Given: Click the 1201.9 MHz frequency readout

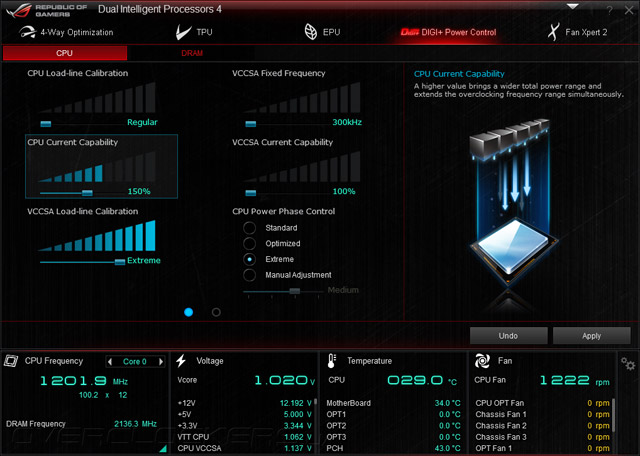Looking at the screenshot, I should pos(84,381).
